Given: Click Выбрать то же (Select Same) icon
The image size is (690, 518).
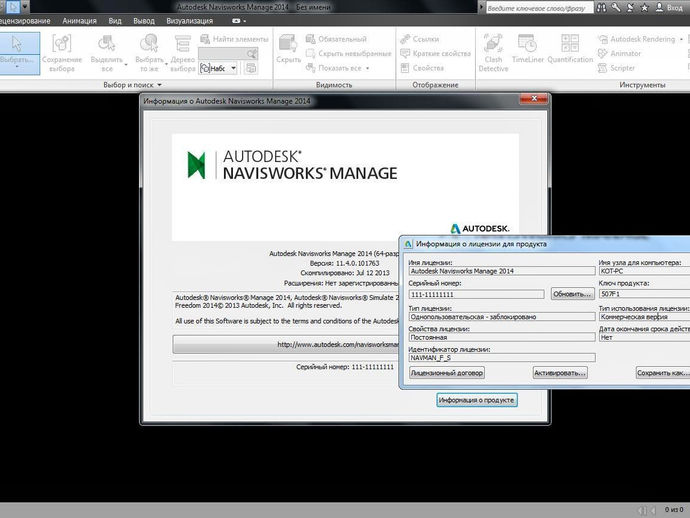Looking at the screenshot, I should (150, 53).
